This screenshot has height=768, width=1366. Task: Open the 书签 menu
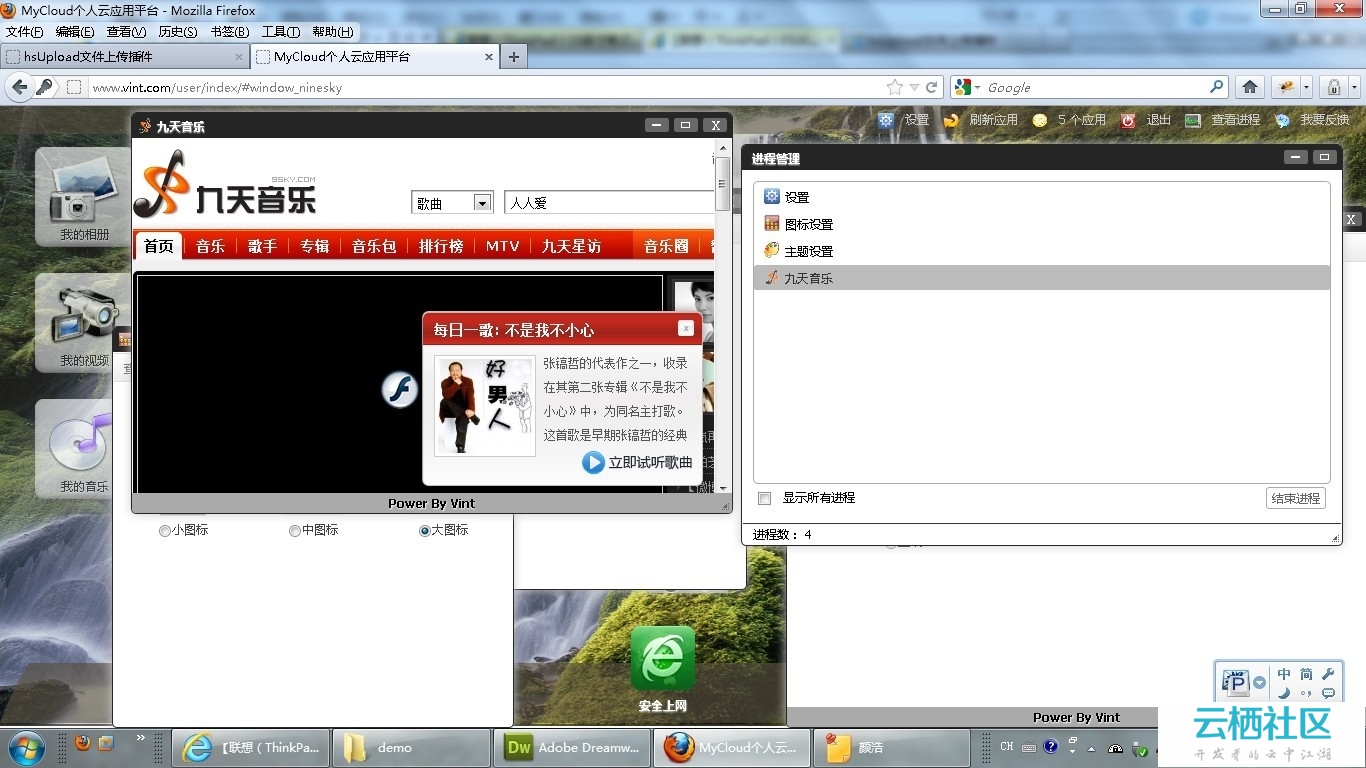(x=230, y=32)
